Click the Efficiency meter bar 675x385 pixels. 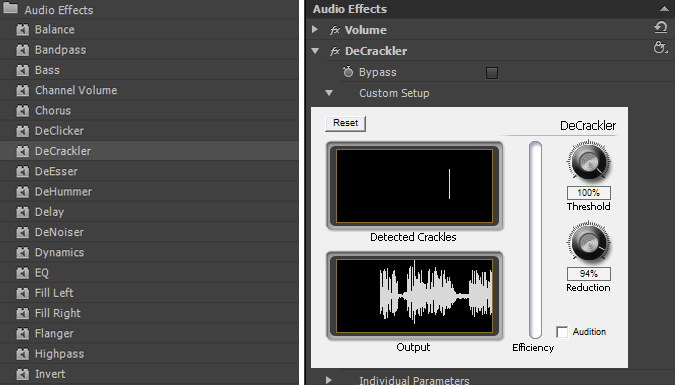point(535,240)
